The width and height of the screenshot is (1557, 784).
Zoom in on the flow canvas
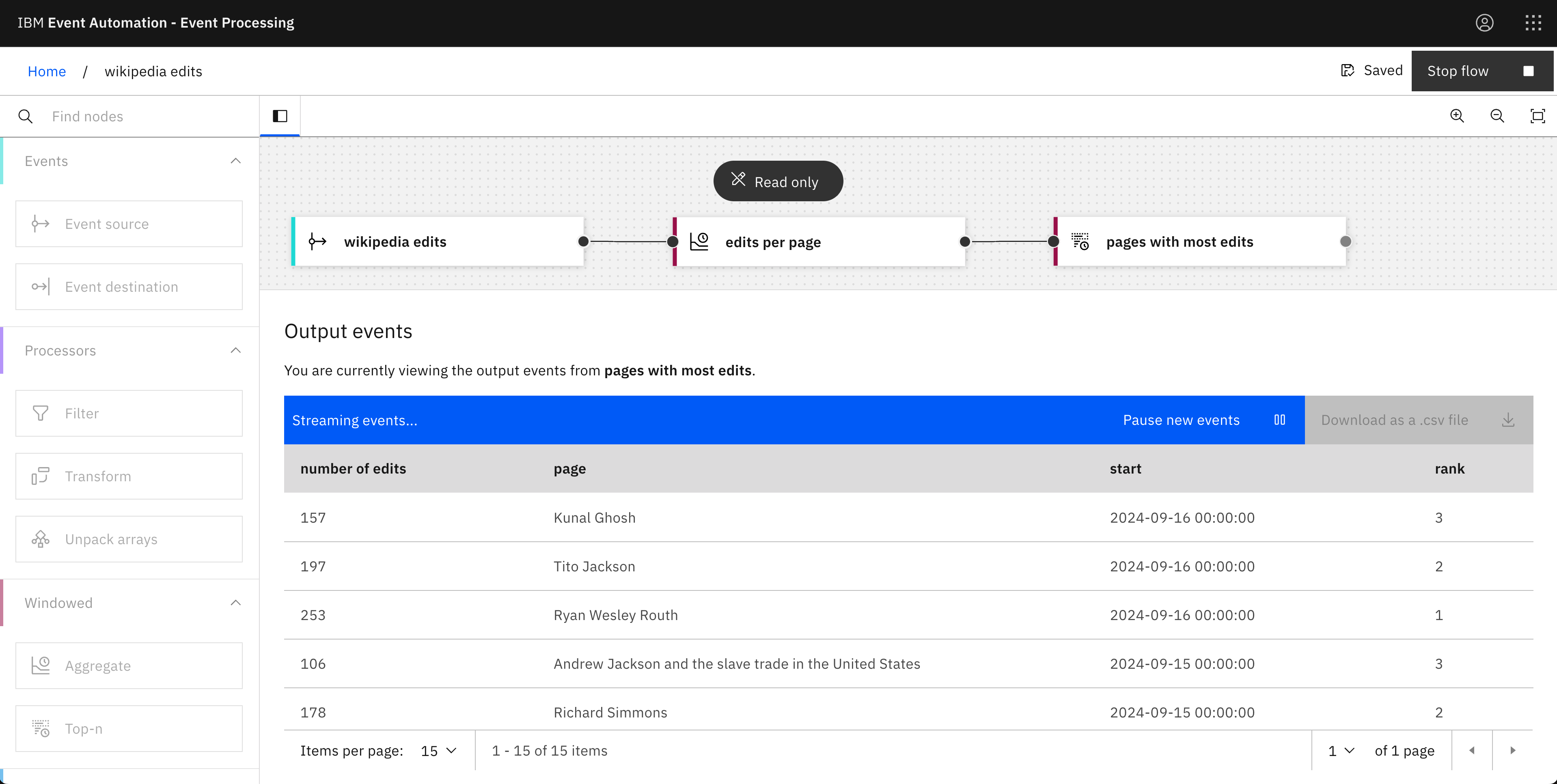[1457, 116]
